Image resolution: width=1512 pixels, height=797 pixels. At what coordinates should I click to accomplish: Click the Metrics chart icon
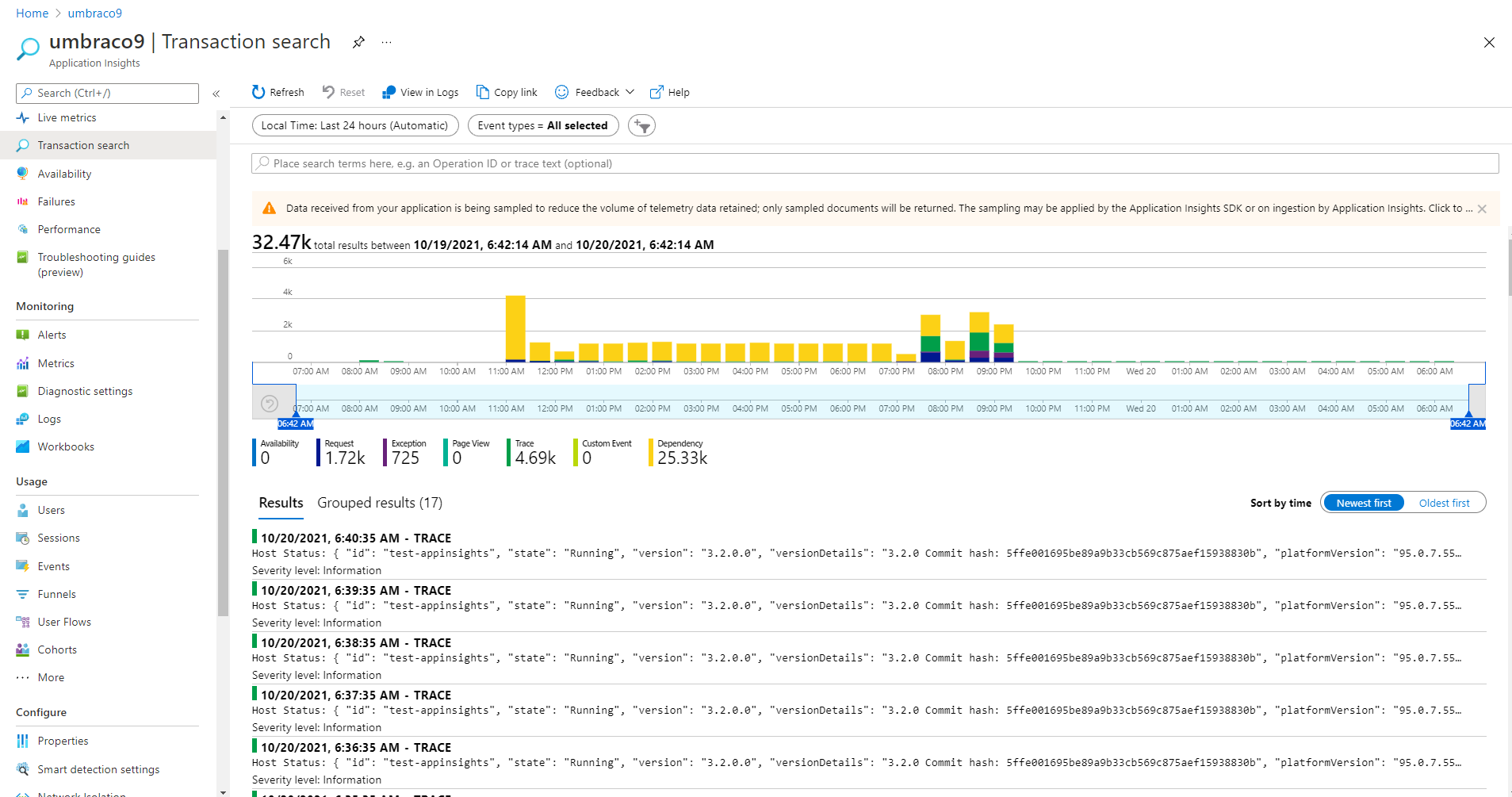point(23,363)
